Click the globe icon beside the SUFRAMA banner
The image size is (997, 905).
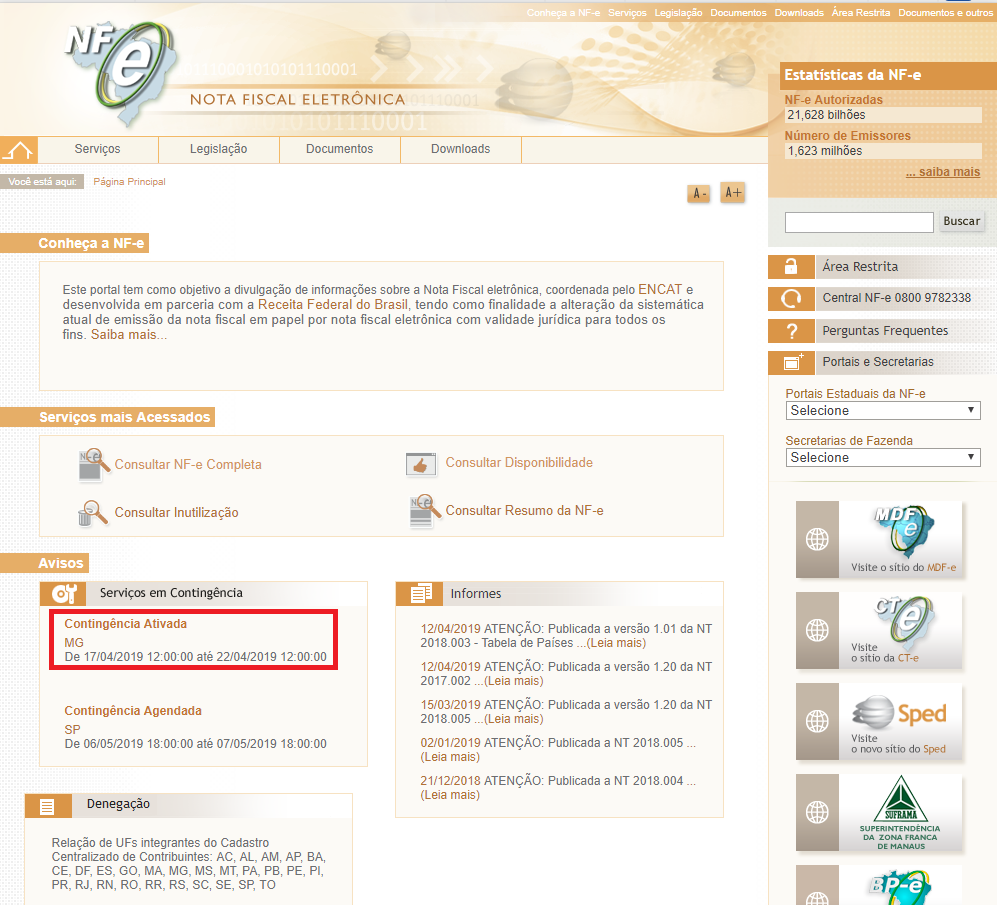click(x=817, y=812)
